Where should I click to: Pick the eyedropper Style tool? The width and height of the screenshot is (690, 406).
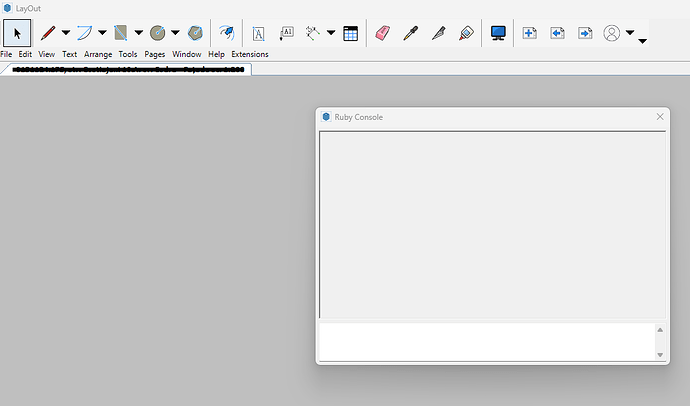tap(411, 33)
